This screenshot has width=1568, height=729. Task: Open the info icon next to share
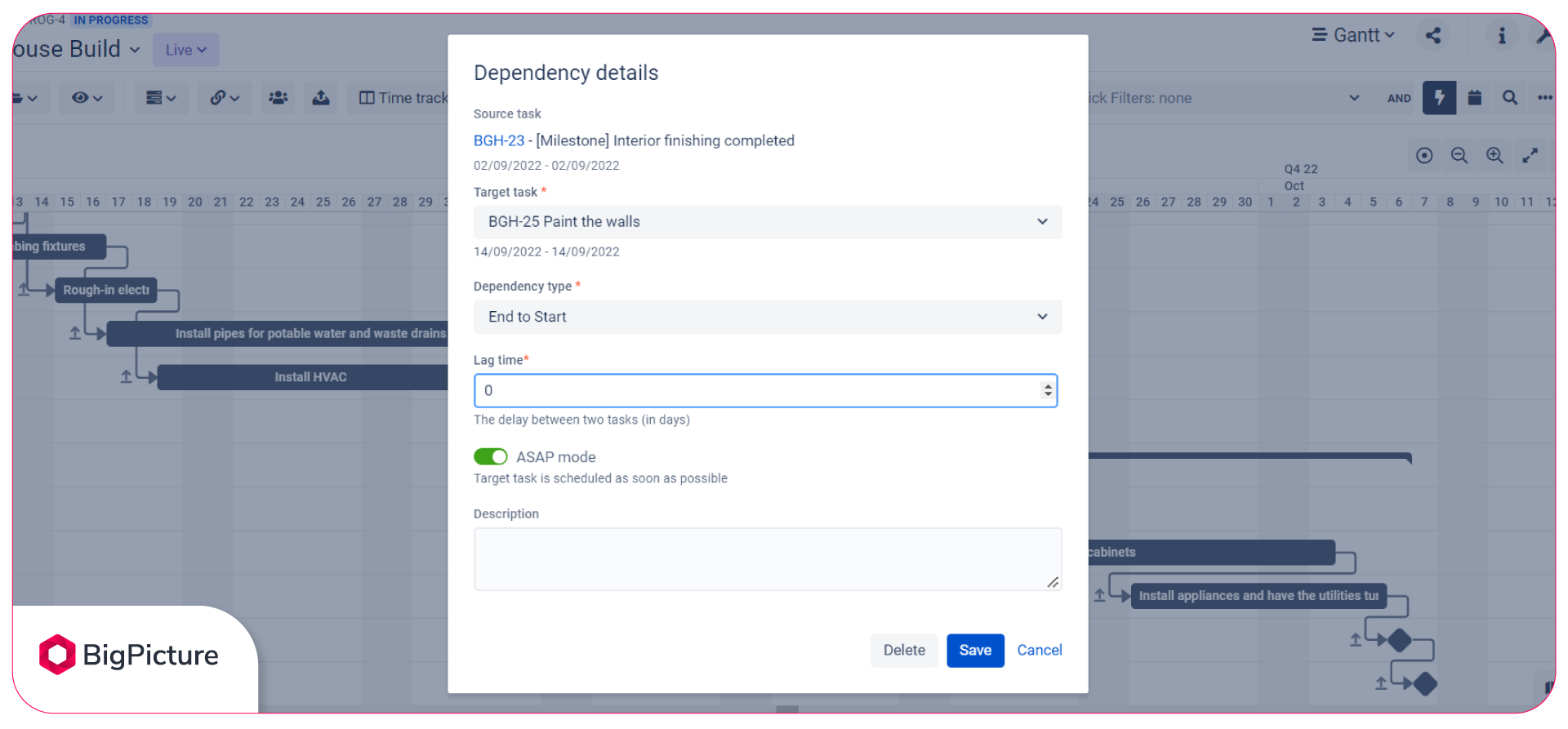click(1502, 35)
